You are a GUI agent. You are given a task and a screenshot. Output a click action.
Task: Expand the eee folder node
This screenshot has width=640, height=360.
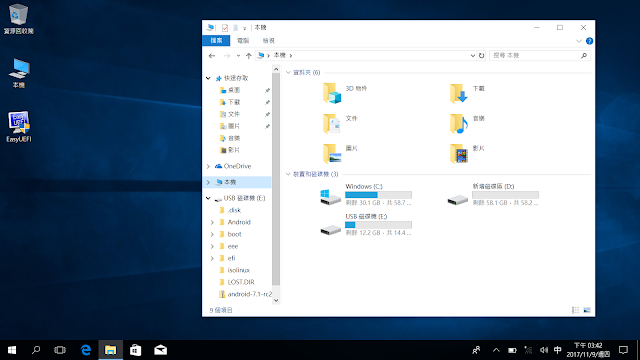click(212, 246)
